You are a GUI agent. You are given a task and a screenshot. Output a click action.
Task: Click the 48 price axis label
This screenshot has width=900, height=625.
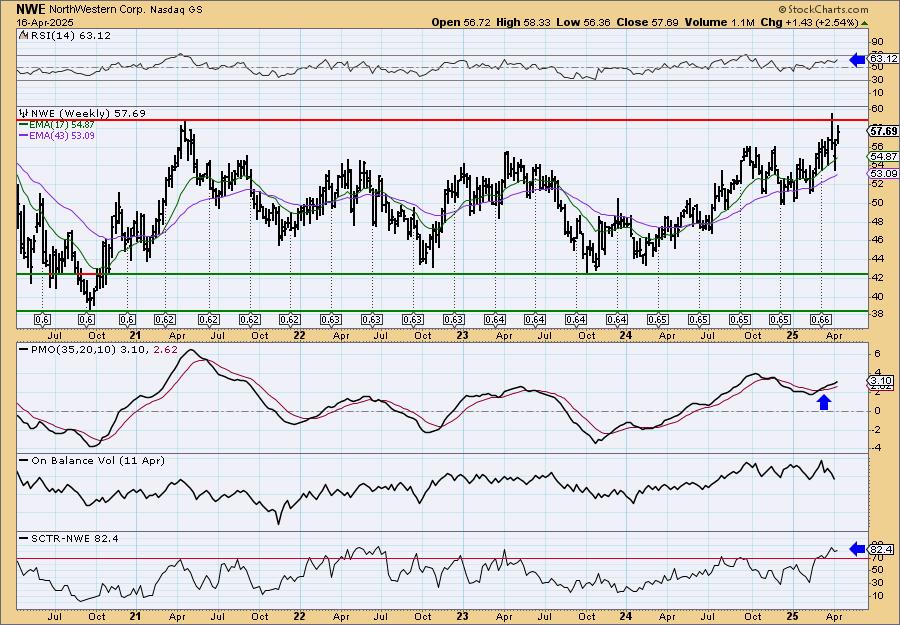[x=877, y=221]
